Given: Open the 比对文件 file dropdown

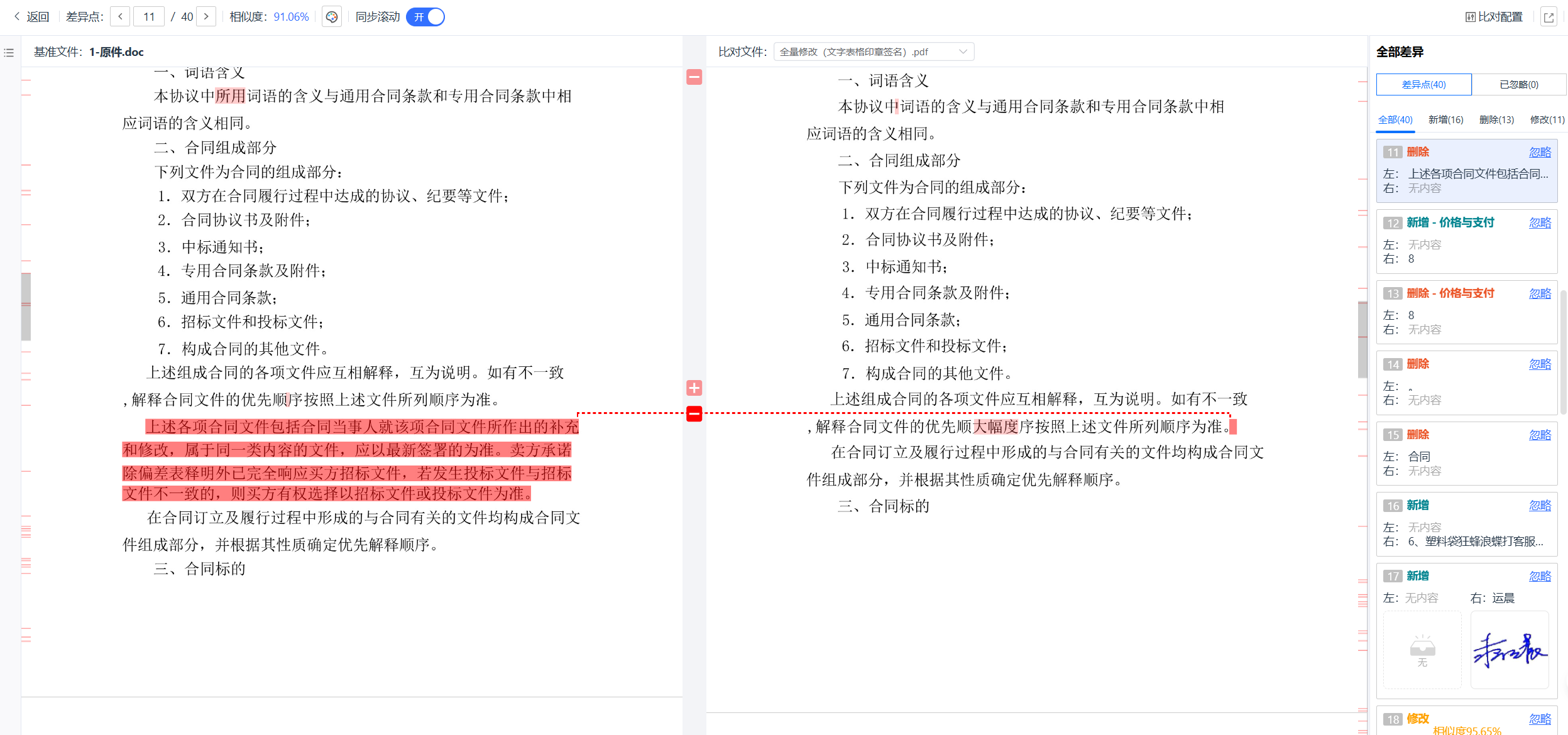Looking at the screenshot, I should [x=874, y=52].
